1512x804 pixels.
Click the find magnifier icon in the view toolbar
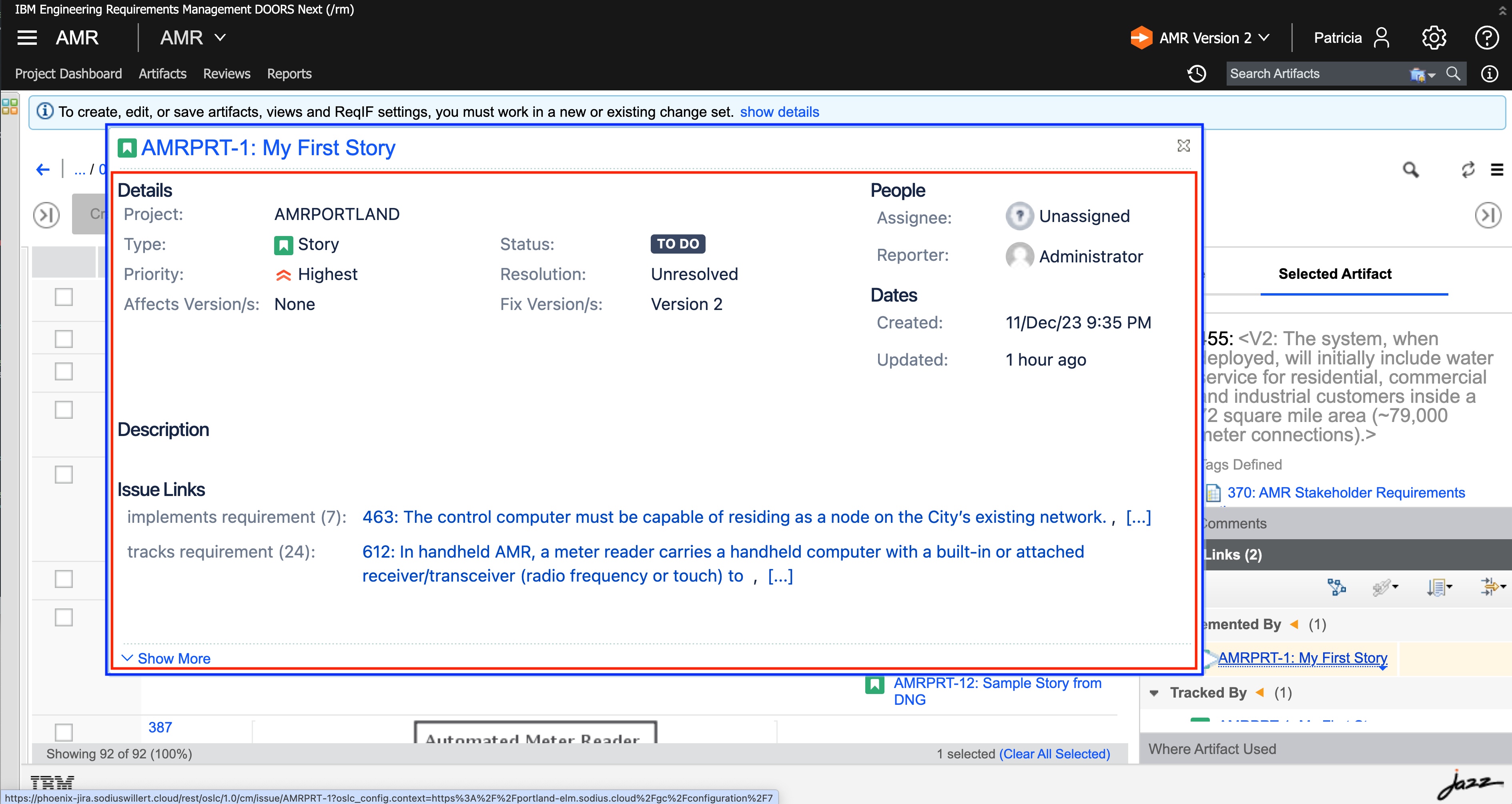point(1410,170)
